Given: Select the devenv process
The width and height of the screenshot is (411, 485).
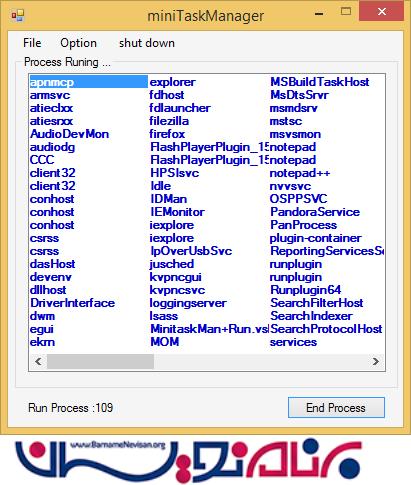Looking at the screenshot, I should point(51,277).
